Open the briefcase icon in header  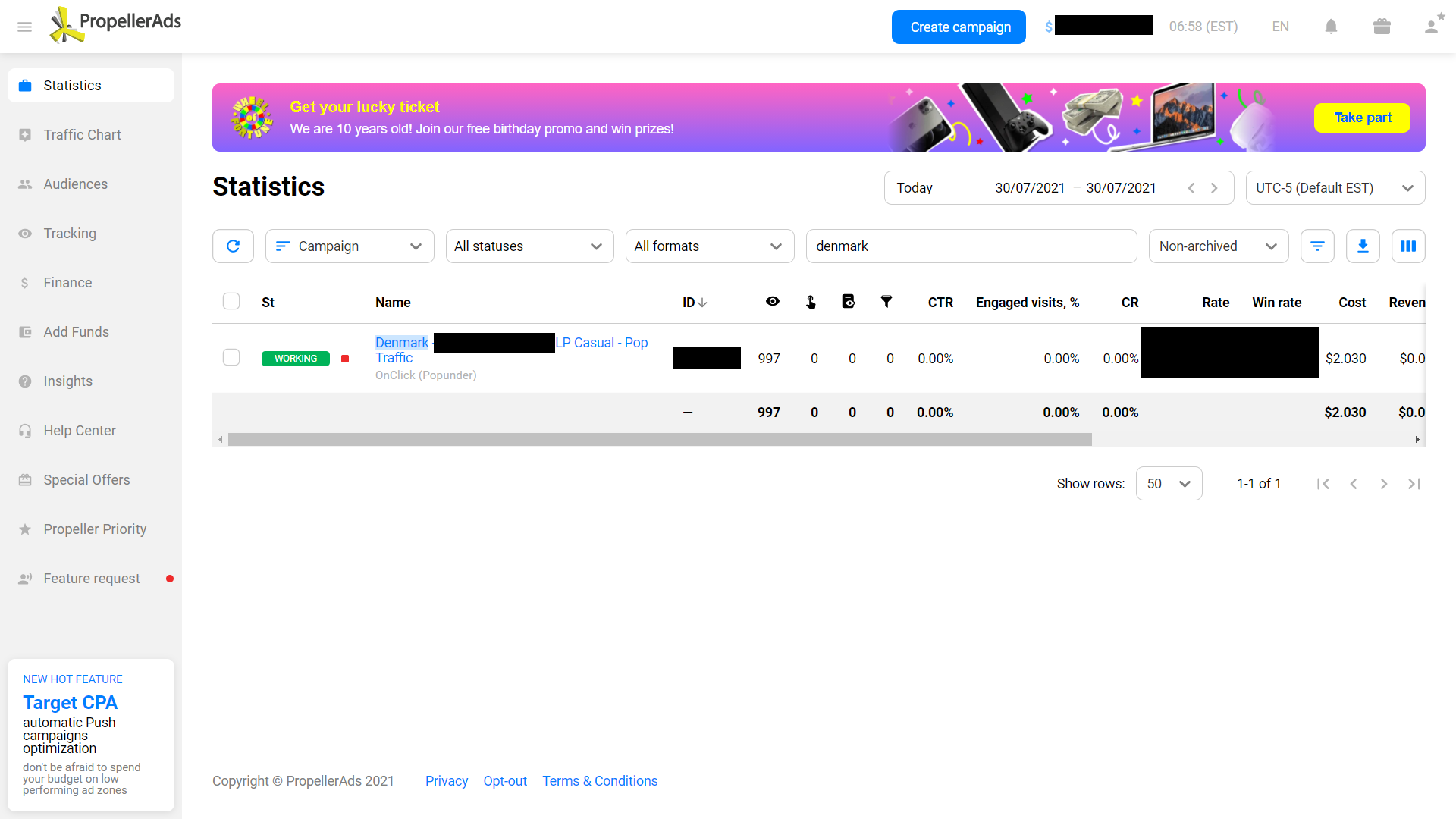pos(1382,27)
